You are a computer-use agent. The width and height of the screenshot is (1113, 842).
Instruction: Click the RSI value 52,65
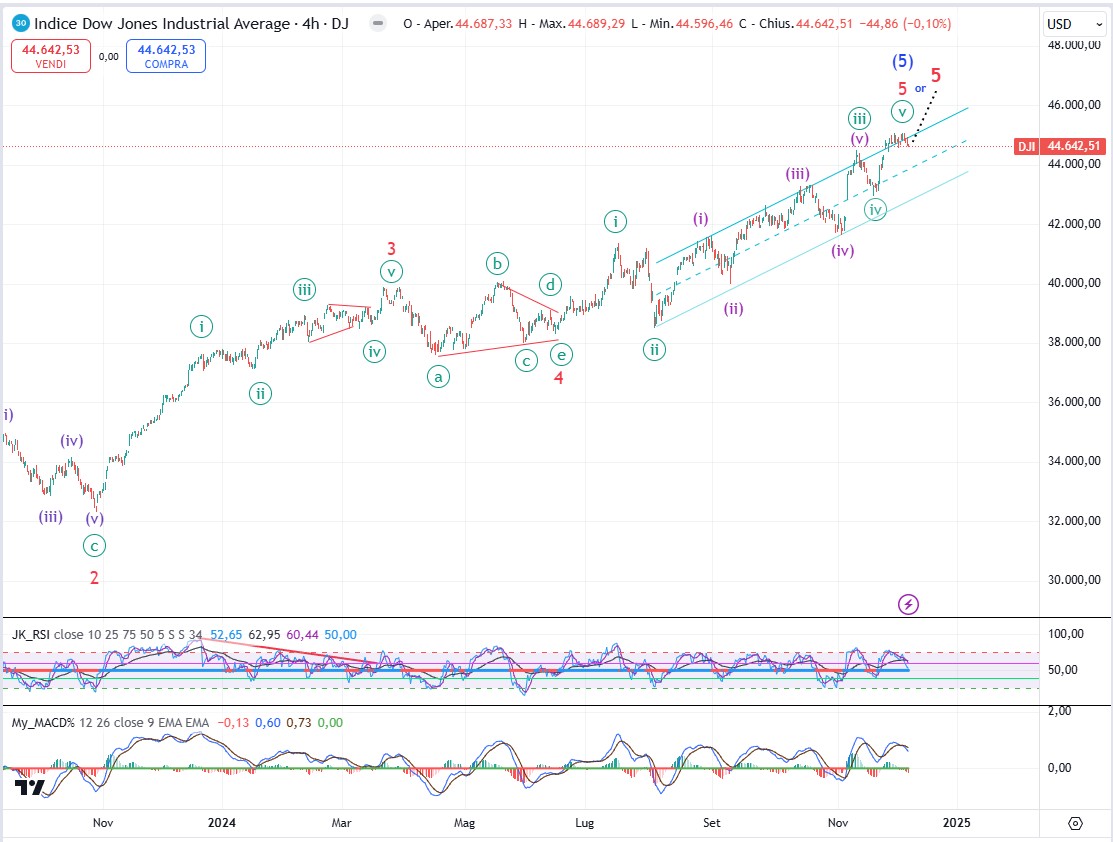pyautogui.click(x=226, y=635)
